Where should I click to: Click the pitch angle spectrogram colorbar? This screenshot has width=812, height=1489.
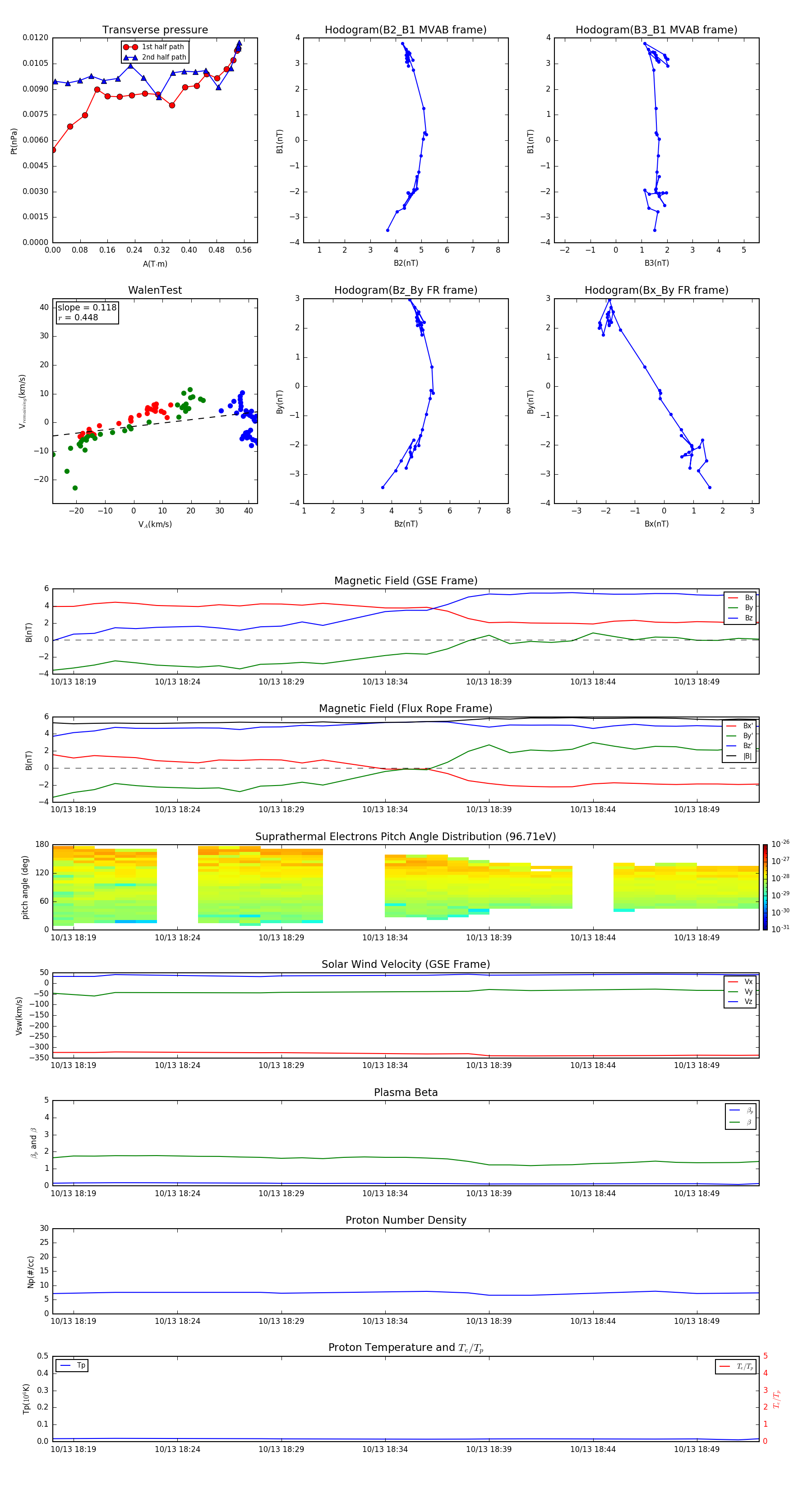click(765, 887)
